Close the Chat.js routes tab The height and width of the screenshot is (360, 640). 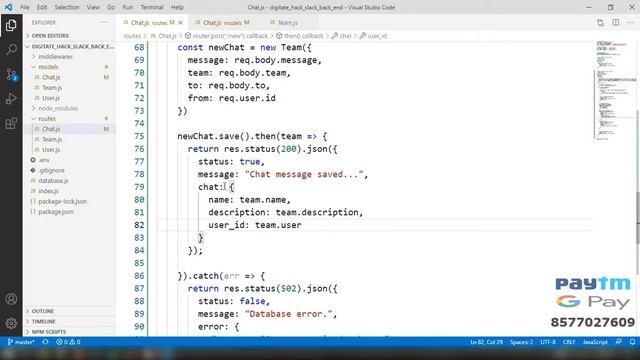(x=180, y=23)
